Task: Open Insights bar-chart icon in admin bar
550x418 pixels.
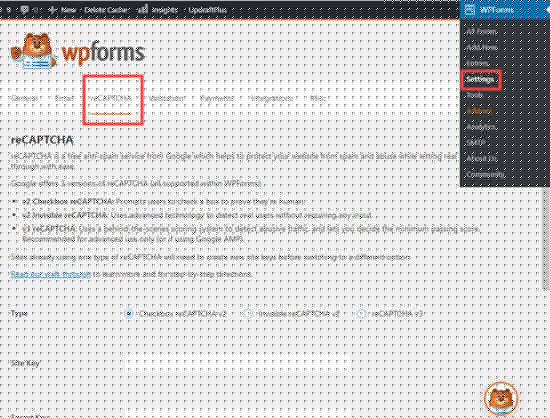Action: [x=142, y=10]
